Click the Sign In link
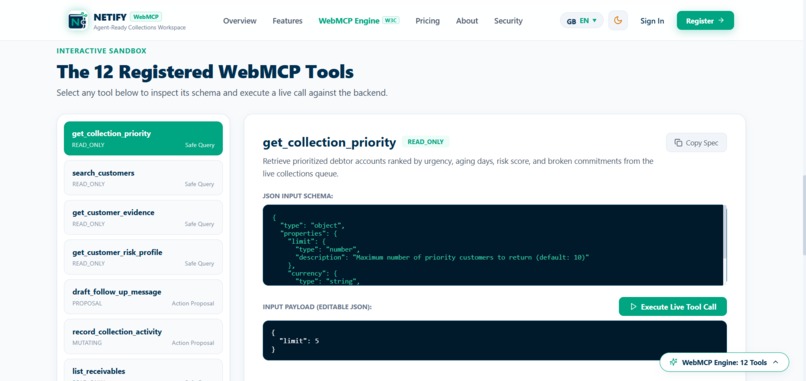 (652, 21)
